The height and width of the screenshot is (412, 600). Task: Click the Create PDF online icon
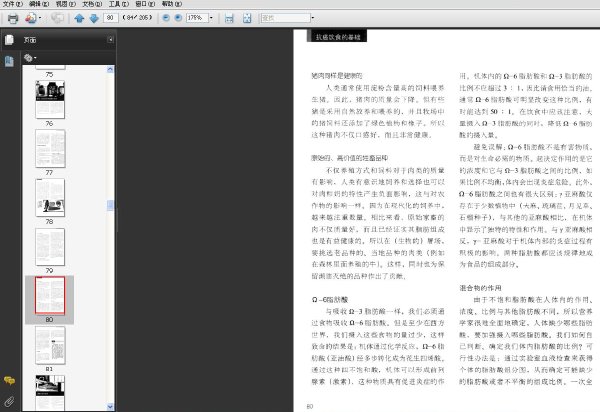click(31, 18)
